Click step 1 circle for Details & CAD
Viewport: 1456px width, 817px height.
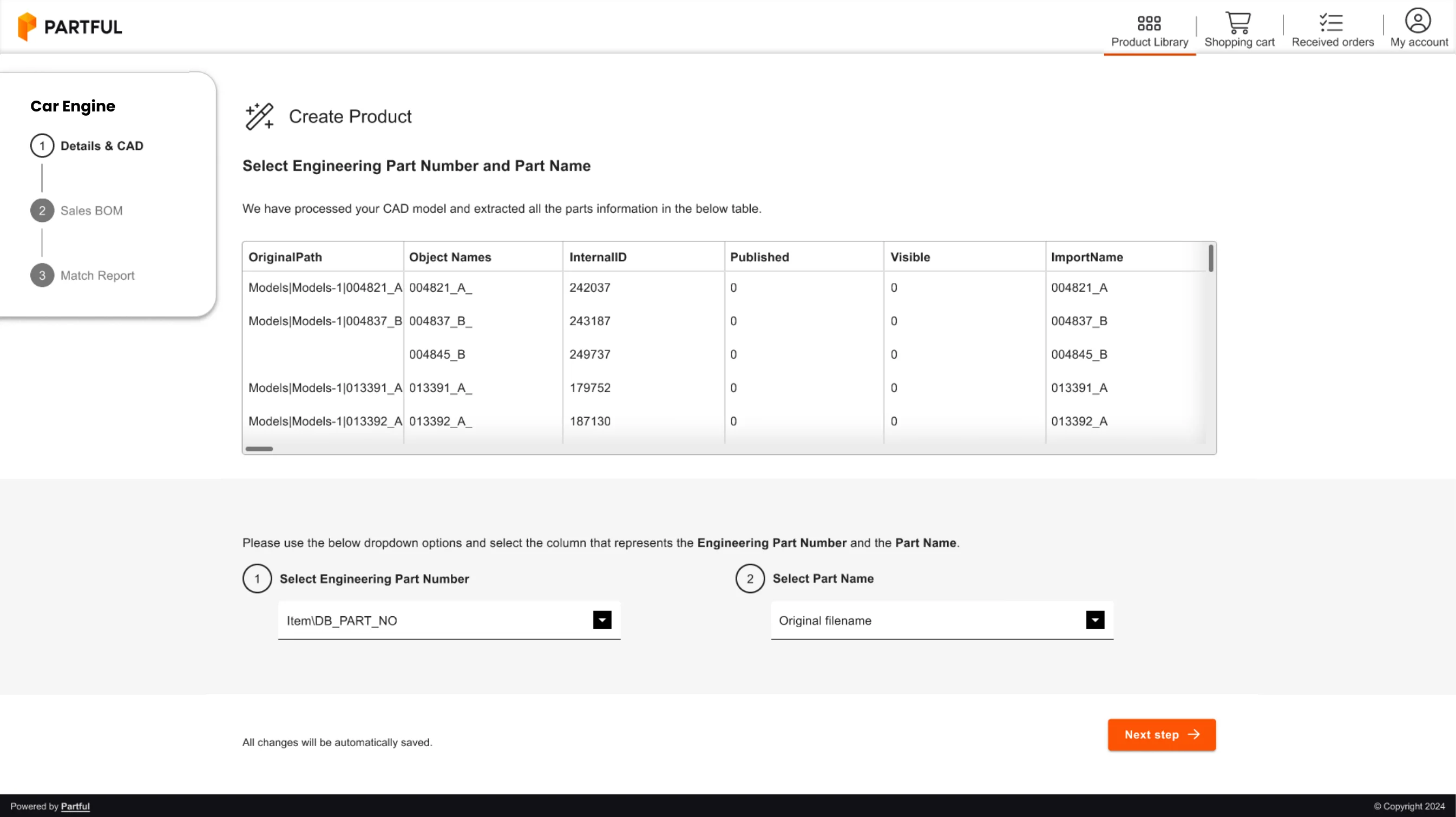pyautogui.click(x=42, y=146)
